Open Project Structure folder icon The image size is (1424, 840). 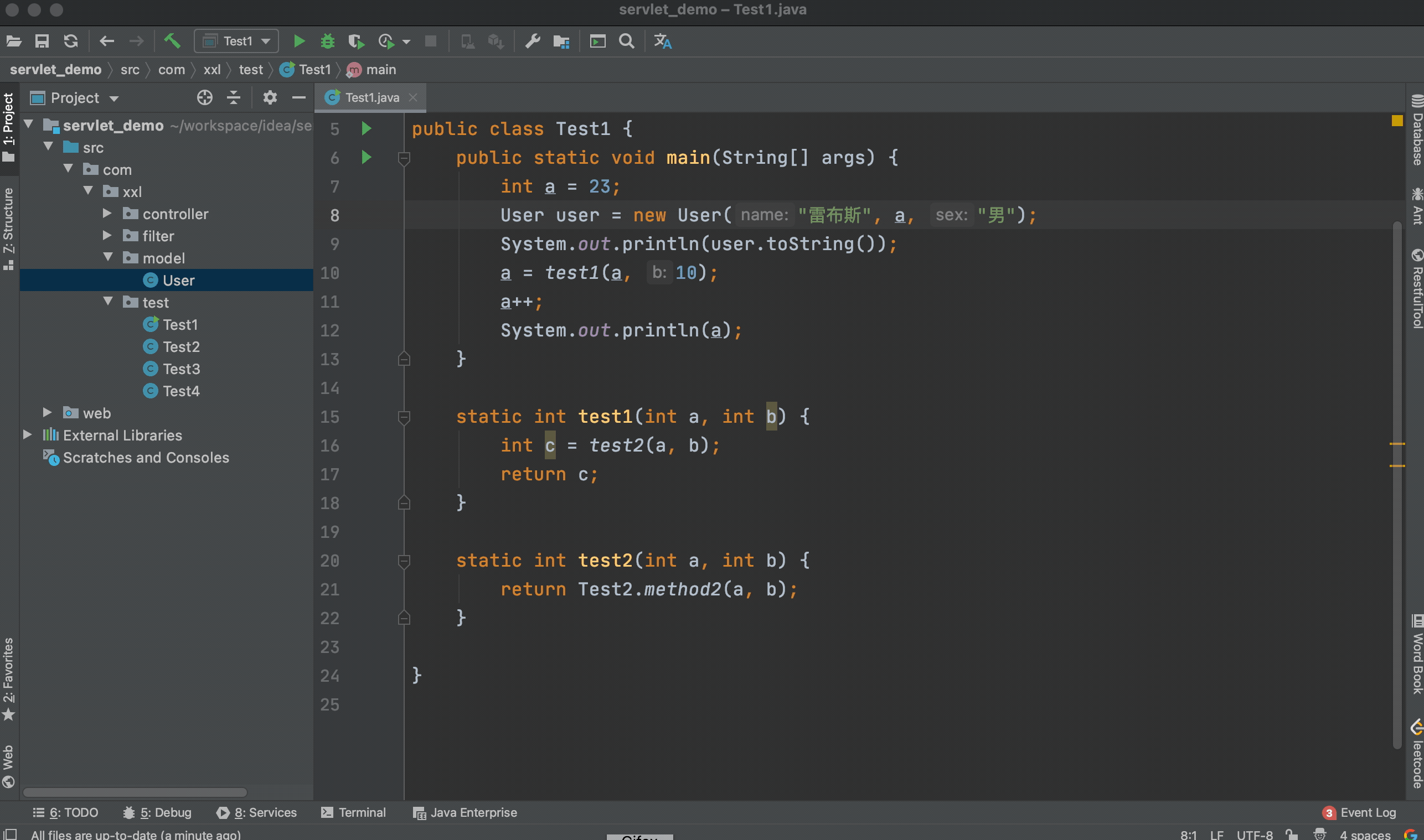coord(561,41)
